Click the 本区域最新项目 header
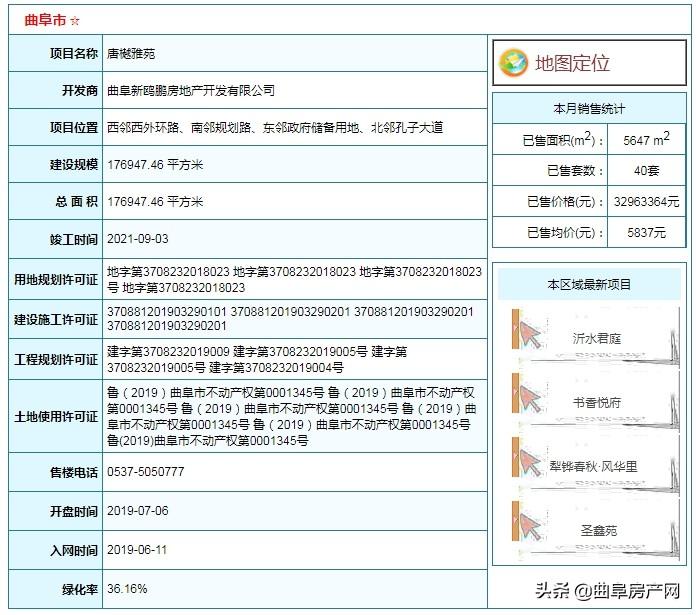This screenshot has height=615, width=696. click(x=589, y=284)
